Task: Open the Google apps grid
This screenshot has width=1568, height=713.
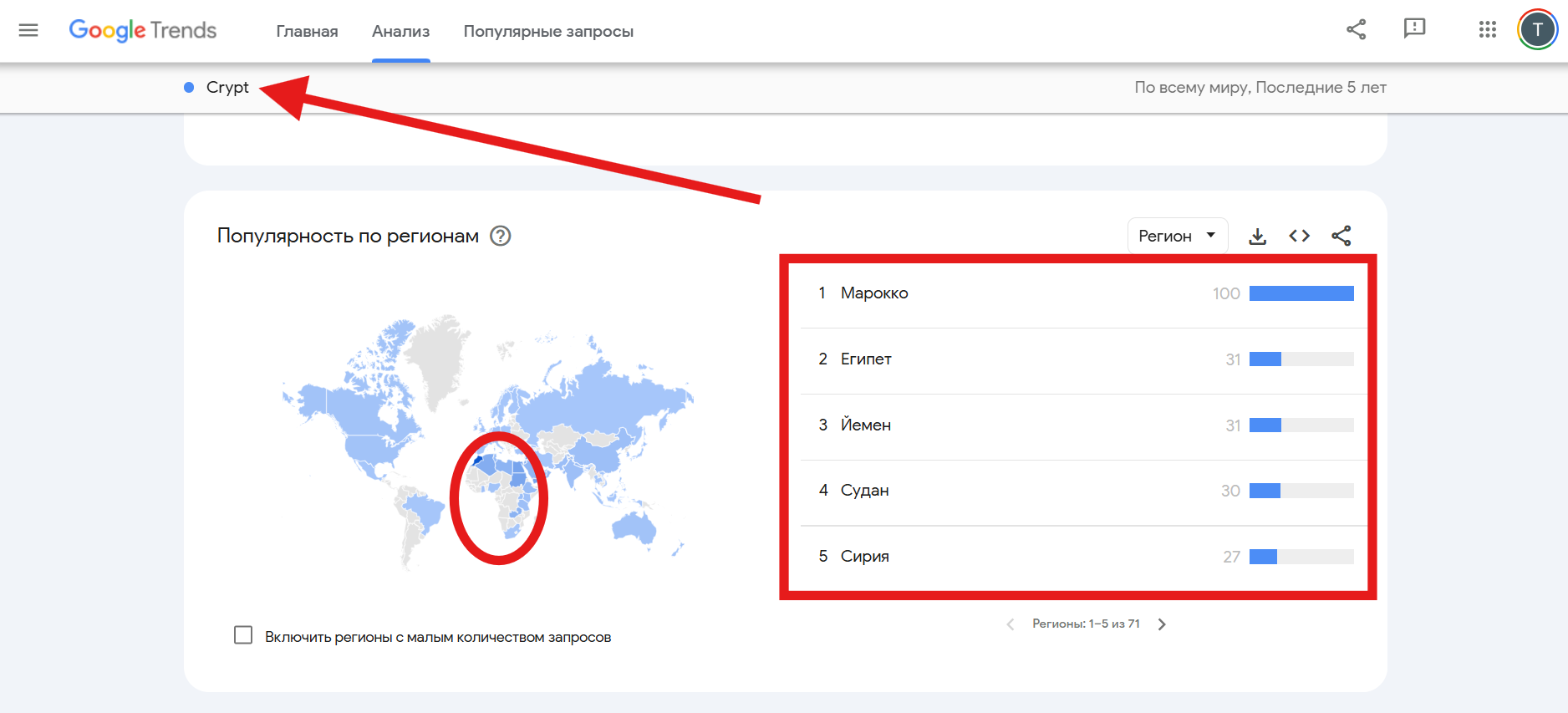Action: [x=1487, y=30]
